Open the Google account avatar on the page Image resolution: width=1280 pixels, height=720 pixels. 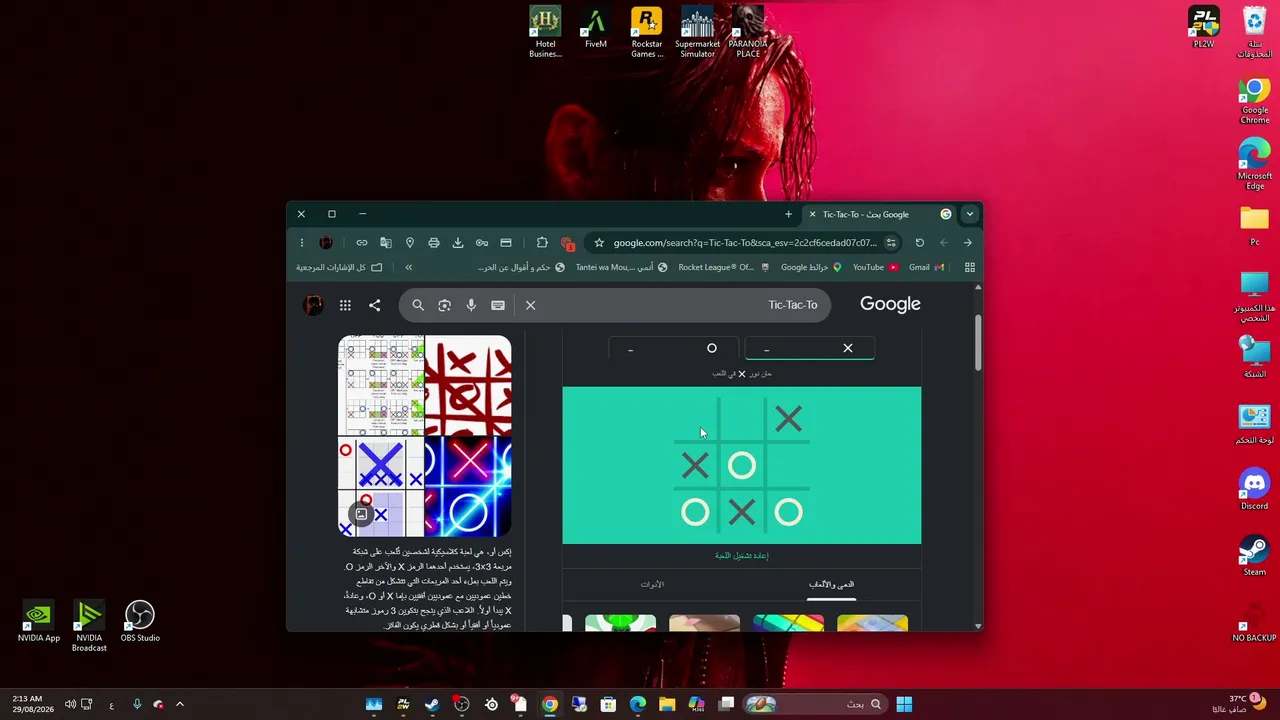point(314,305)
